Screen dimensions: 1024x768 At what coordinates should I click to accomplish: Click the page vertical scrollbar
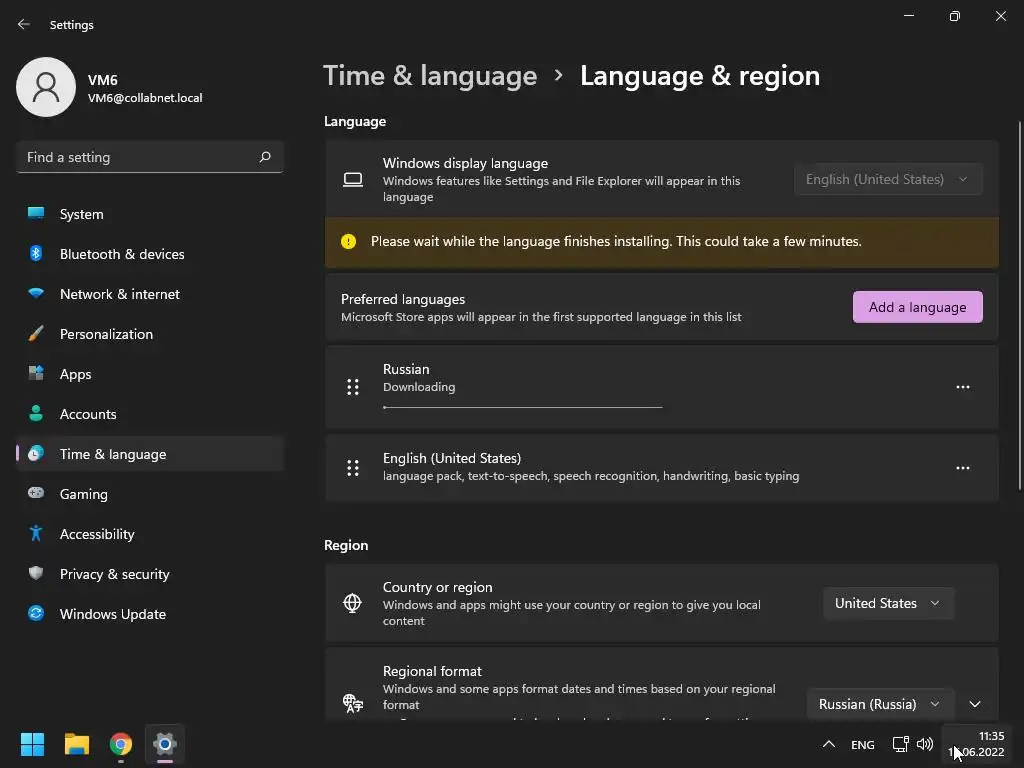(x=1019, y=305)
